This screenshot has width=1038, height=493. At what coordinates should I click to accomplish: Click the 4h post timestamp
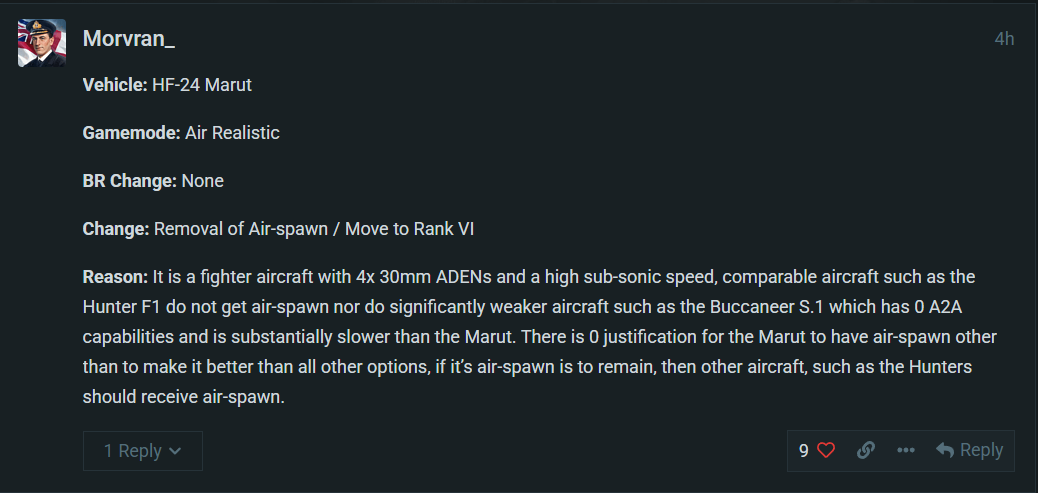1004,39
